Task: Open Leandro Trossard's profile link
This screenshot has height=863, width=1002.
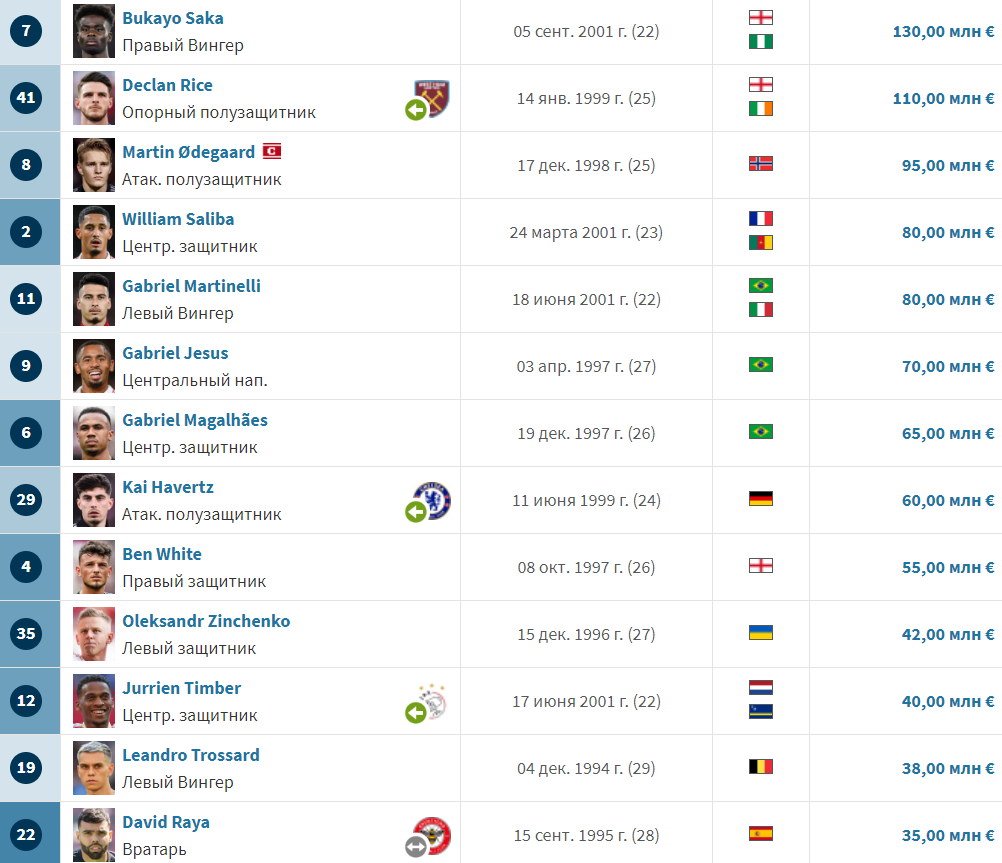Action: (x=190, y=755)
